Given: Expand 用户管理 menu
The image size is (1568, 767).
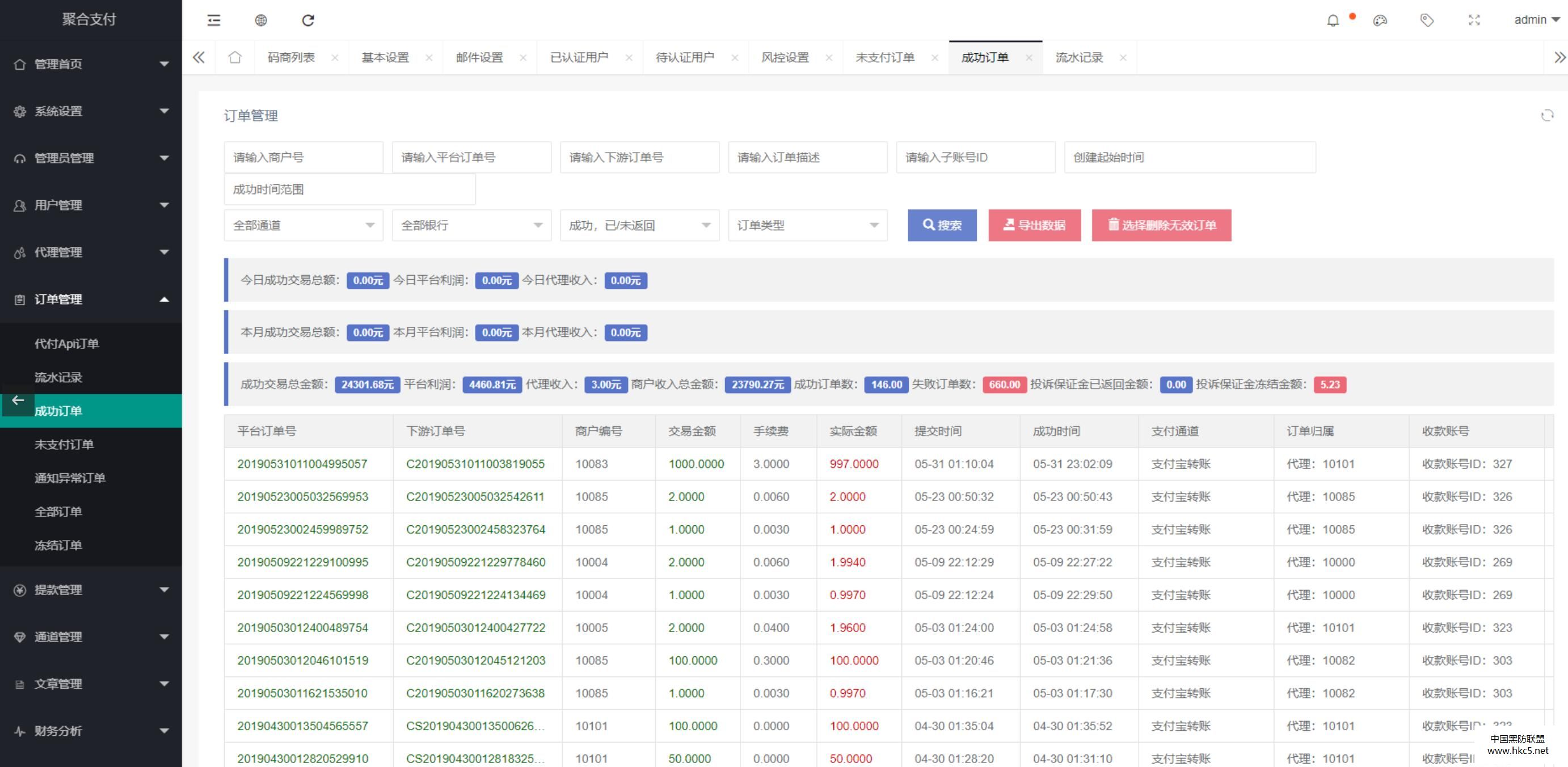Looking at the screenshot, I should [91, 205].
